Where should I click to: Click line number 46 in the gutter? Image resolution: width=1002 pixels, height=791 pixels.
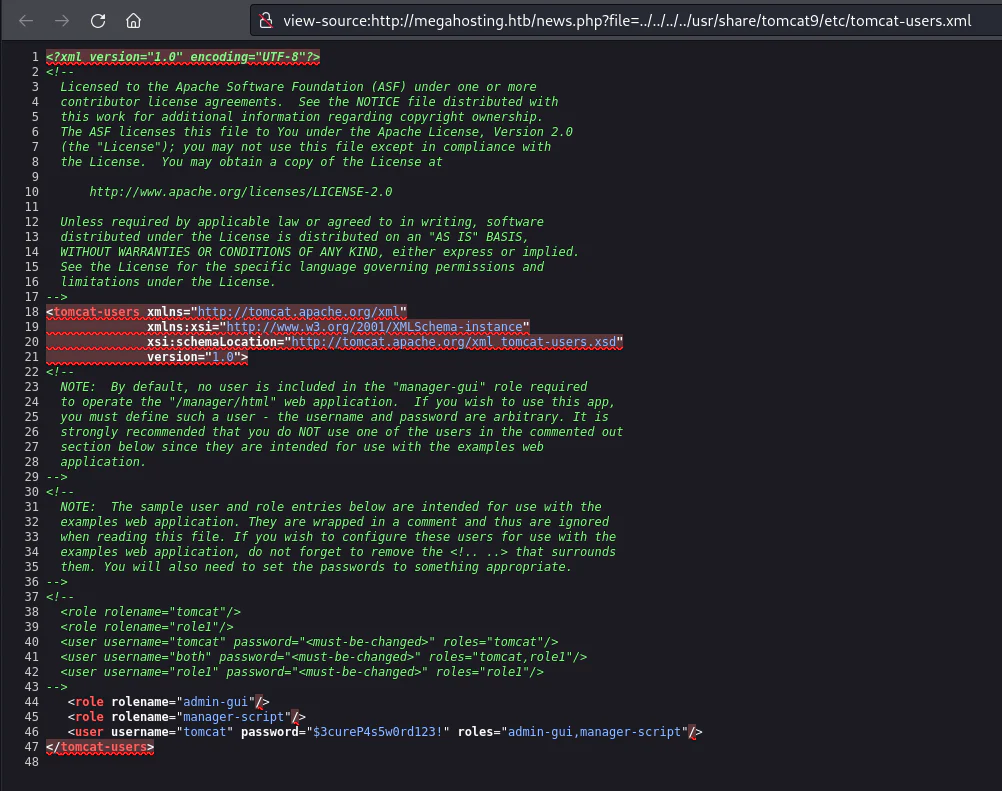[31, 732]
